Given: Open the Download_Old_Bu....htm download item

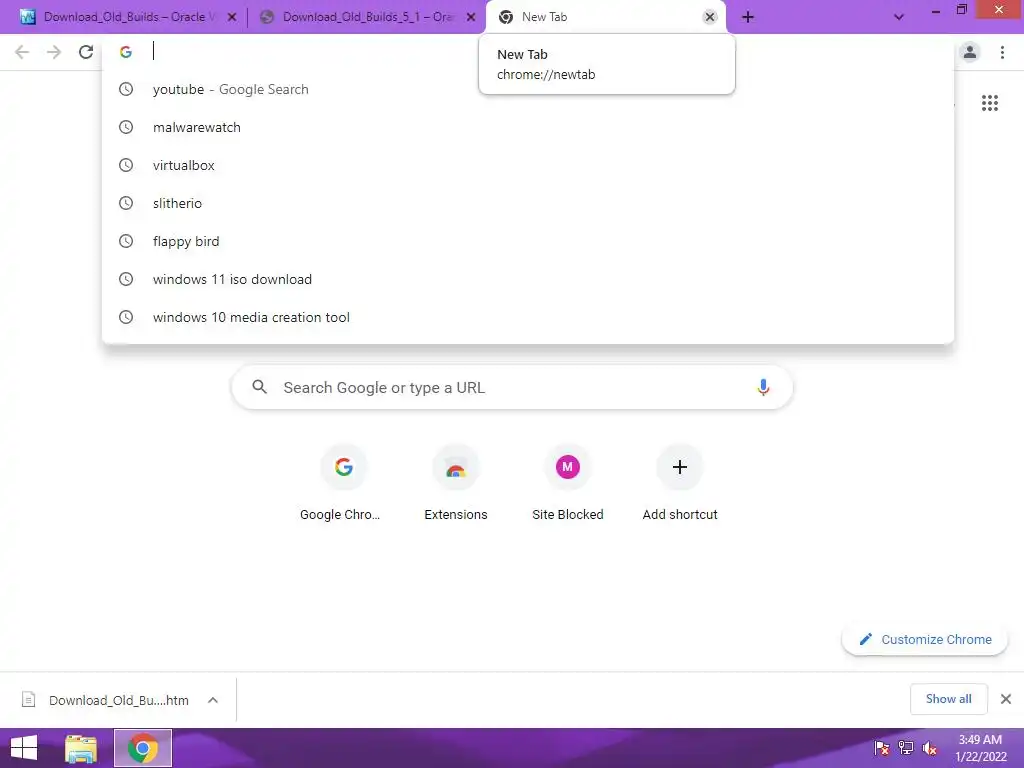Looking at the screenshot, I should point(118,700).
